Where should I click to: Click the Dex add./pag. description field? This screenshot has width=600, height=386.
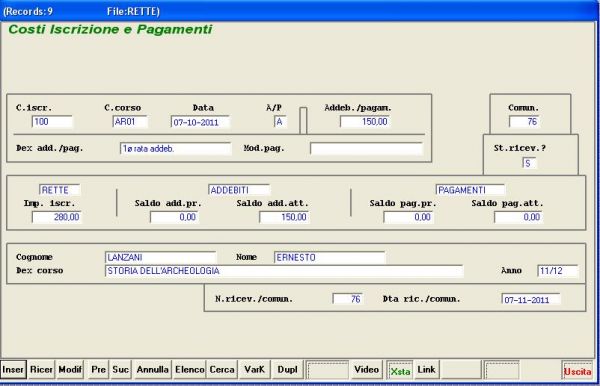(x=176, y=148)
